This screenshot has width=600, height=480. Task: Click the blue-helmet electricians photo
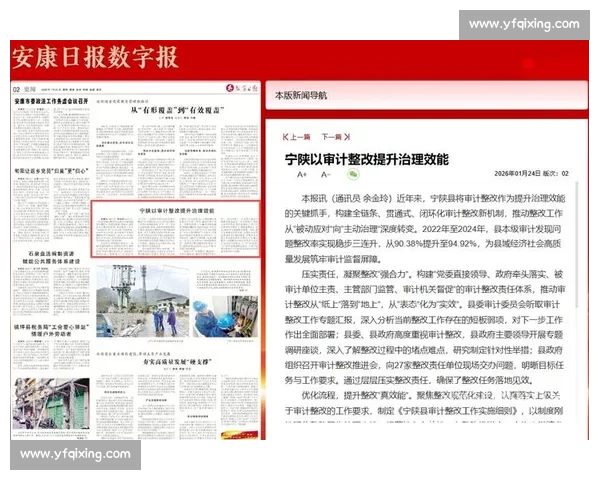(225, 316)
